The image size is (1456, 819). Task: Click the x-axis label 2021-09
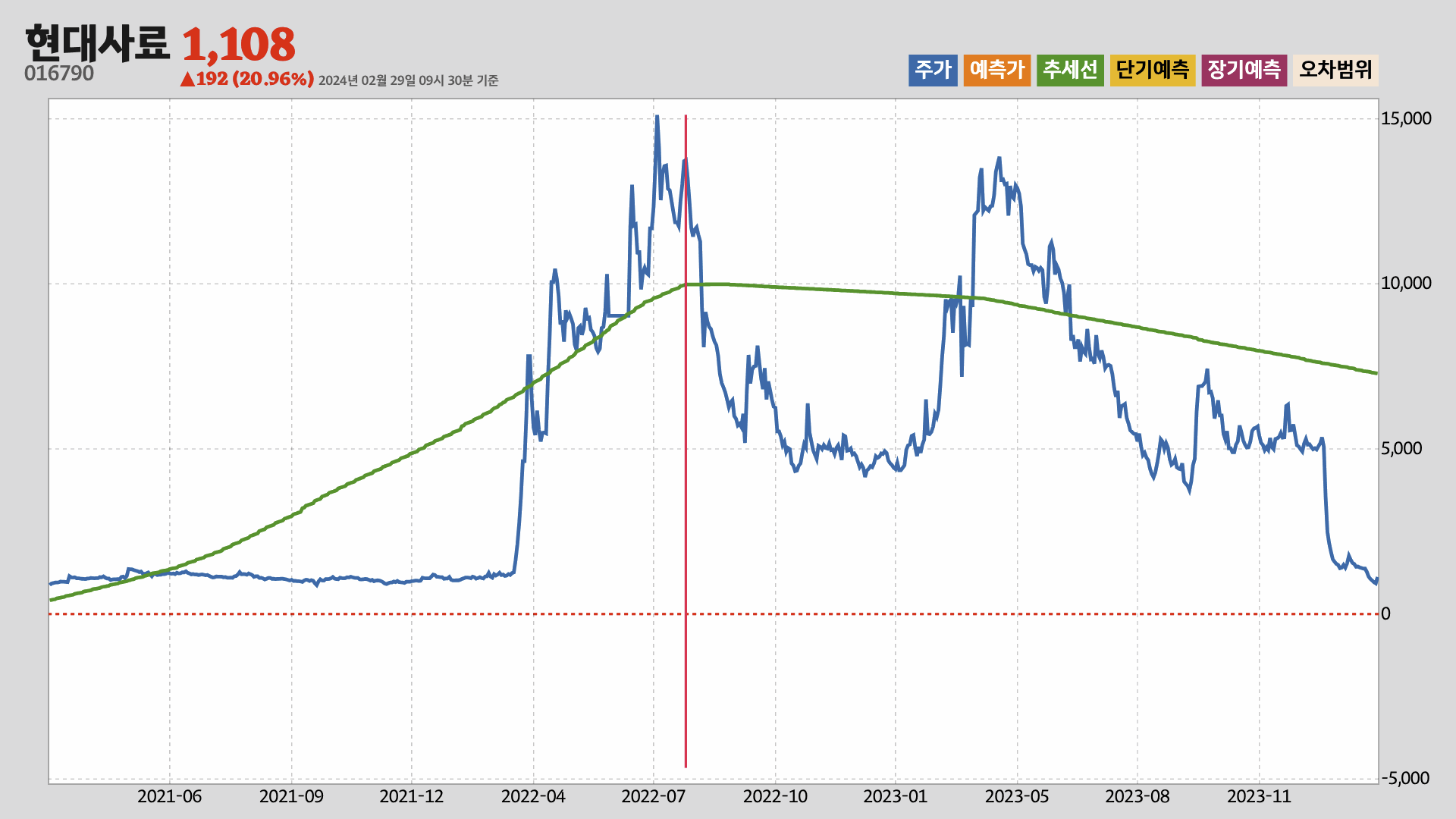(x=291, y=796)
